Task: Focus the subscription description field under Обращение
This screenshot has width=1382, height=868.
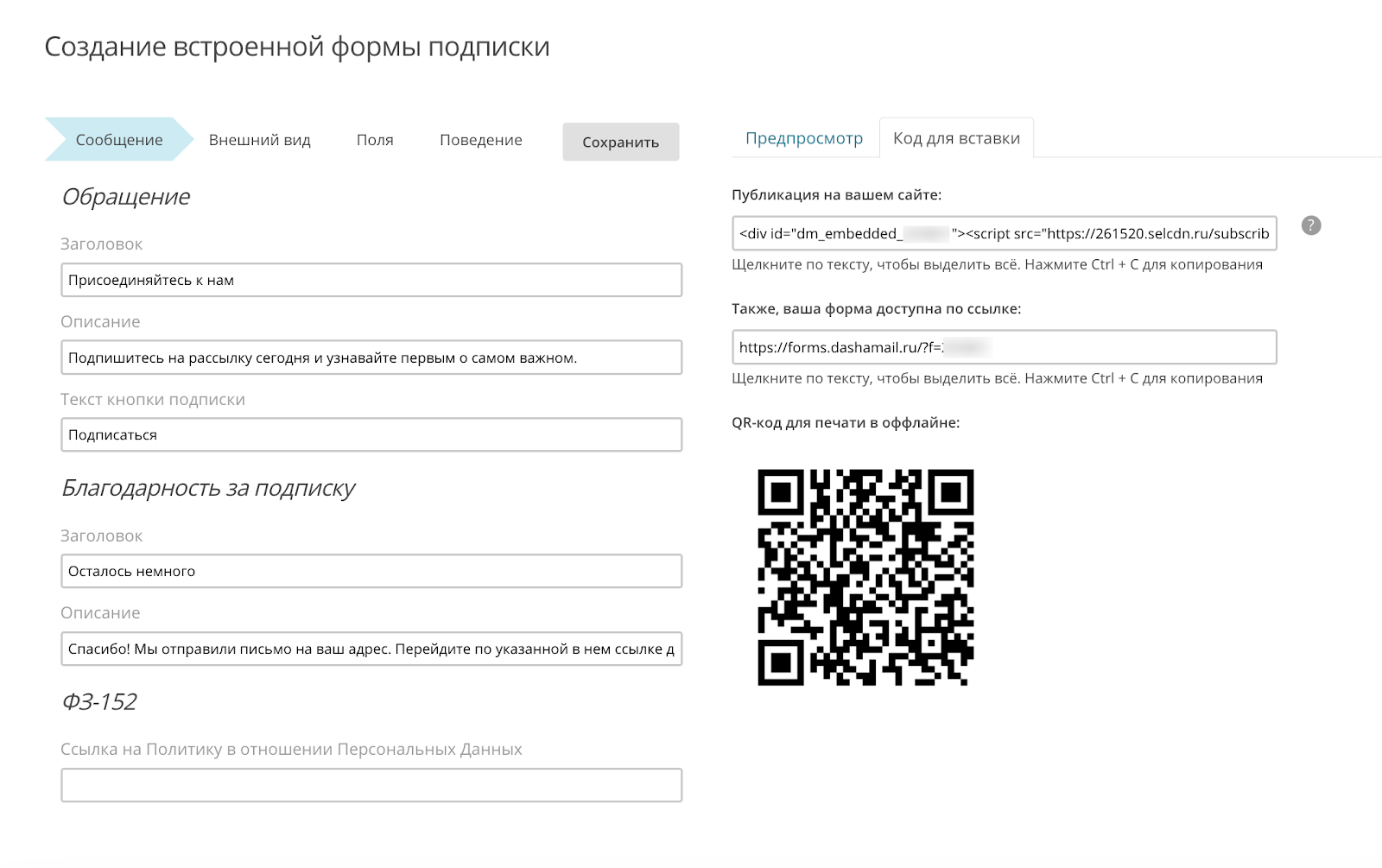Action: click(x=371, y=358)
